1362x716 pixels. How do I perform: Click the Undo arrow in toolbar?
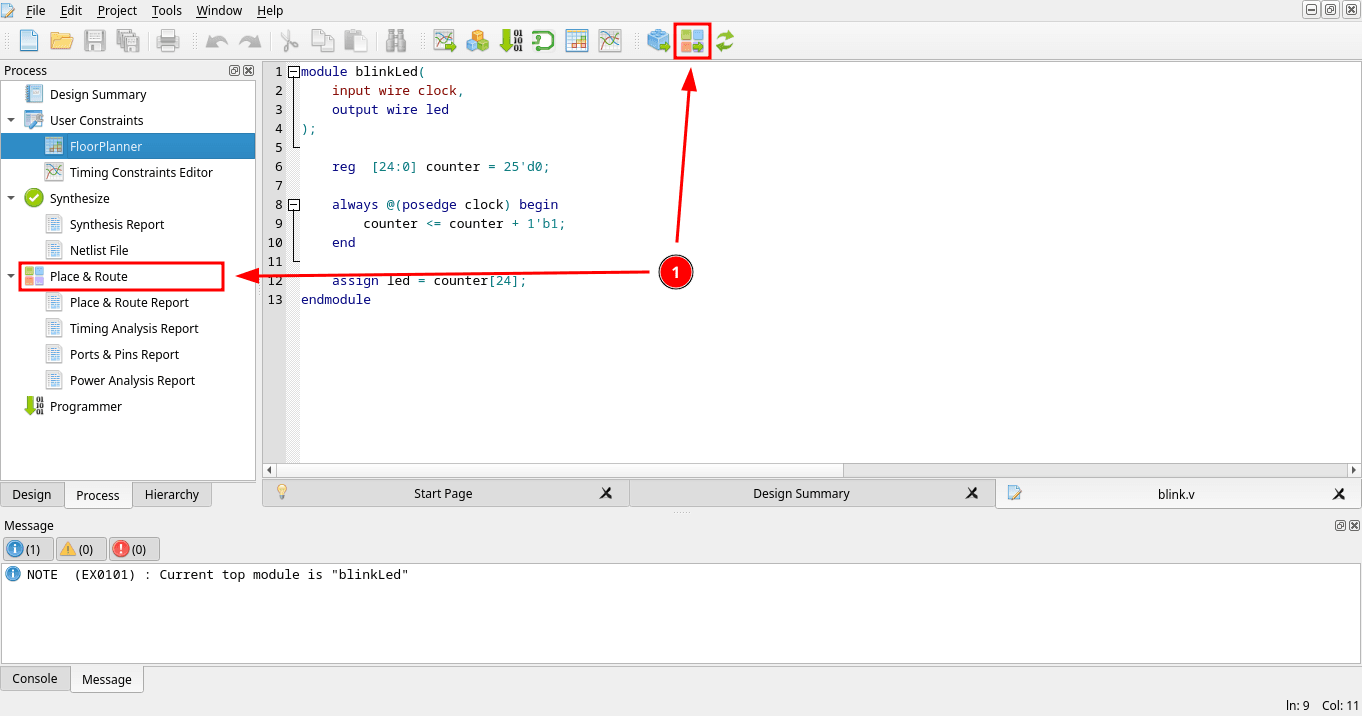tap(216, 41)
